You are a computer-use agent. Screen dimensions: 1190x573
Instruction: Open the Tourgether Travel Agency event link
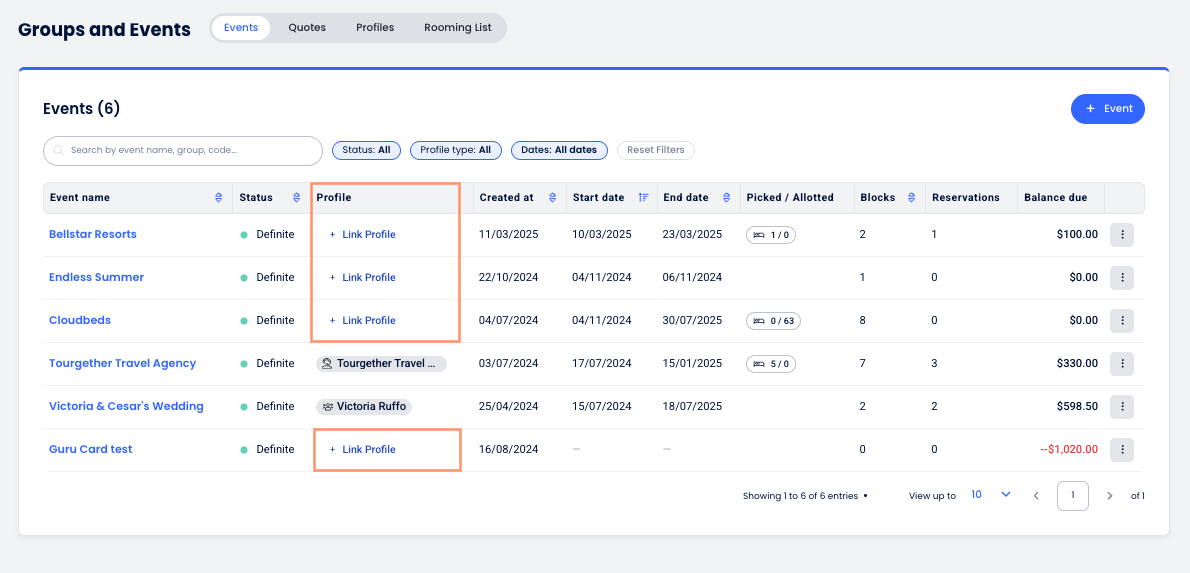pyautogui.click(x=122, y=364)
